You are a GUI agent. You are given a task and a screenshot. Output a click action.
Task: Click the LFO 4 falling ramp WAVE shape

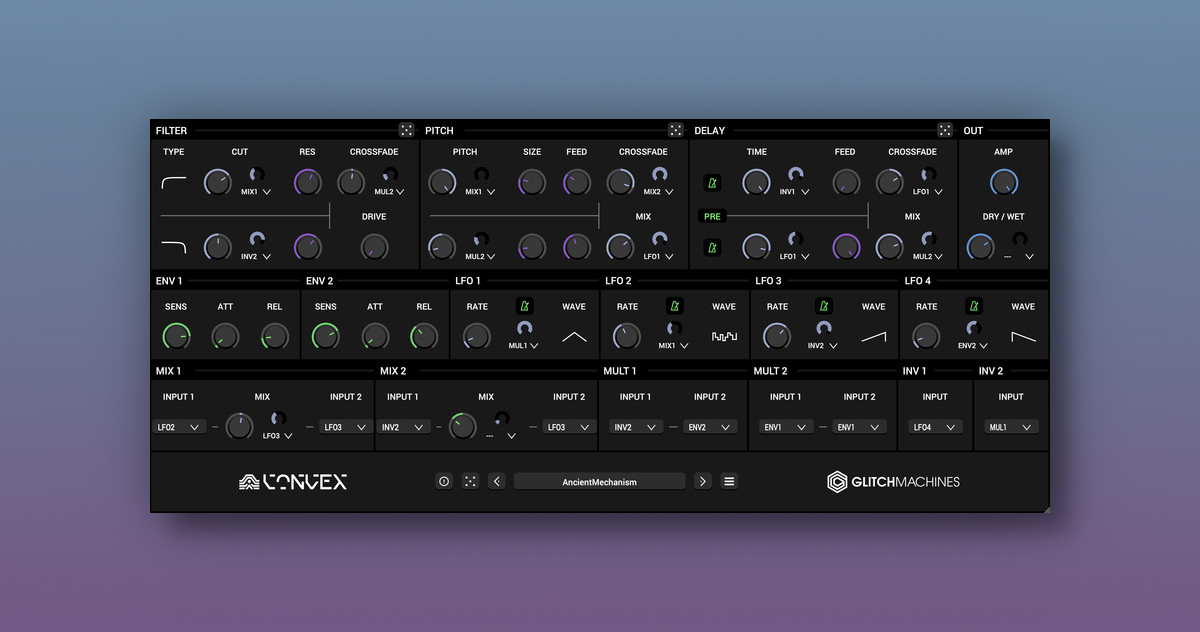[x=1023, y=337]
